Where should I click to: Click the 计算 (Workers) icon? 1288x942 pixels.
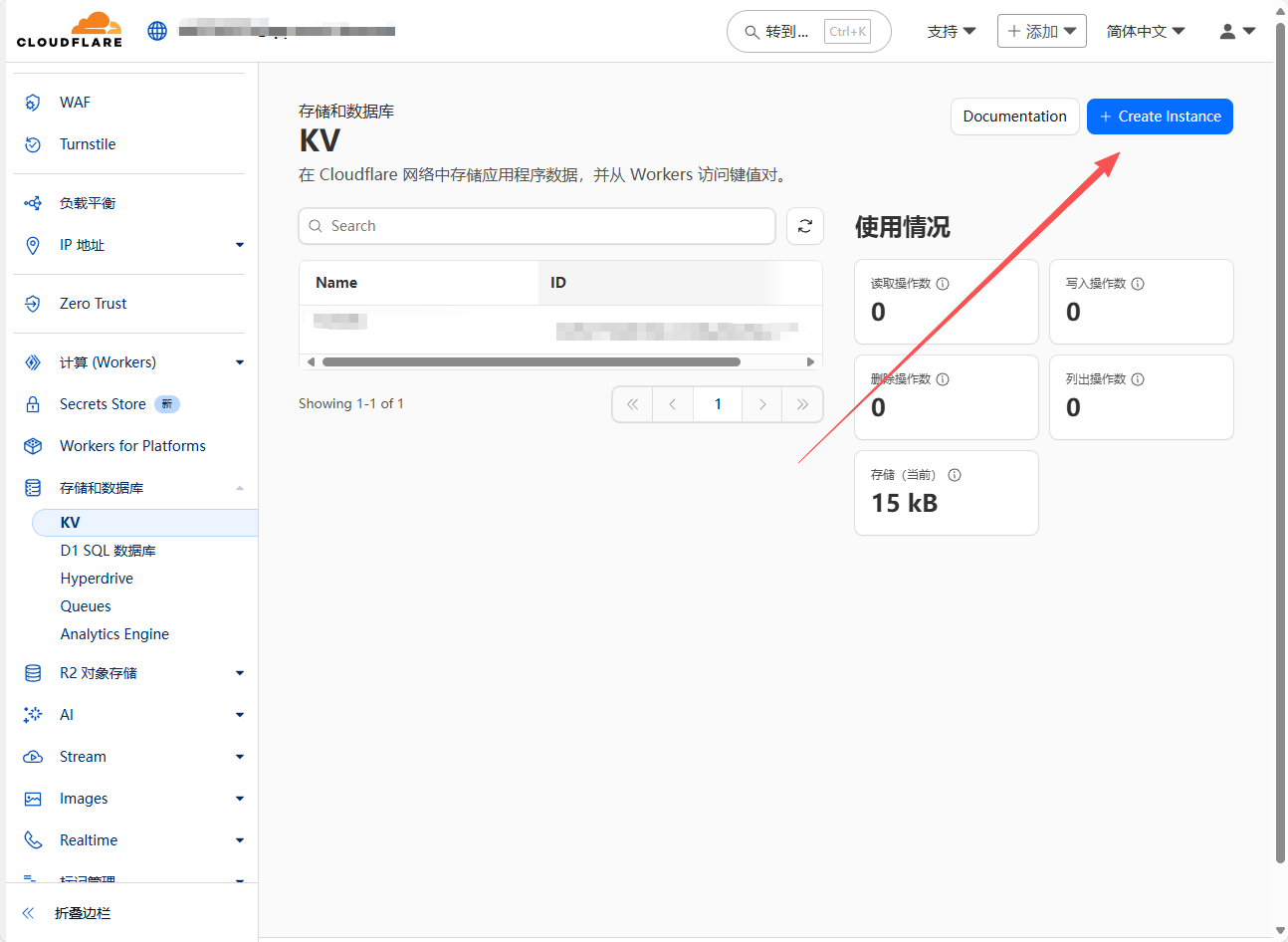coord(33,362)
